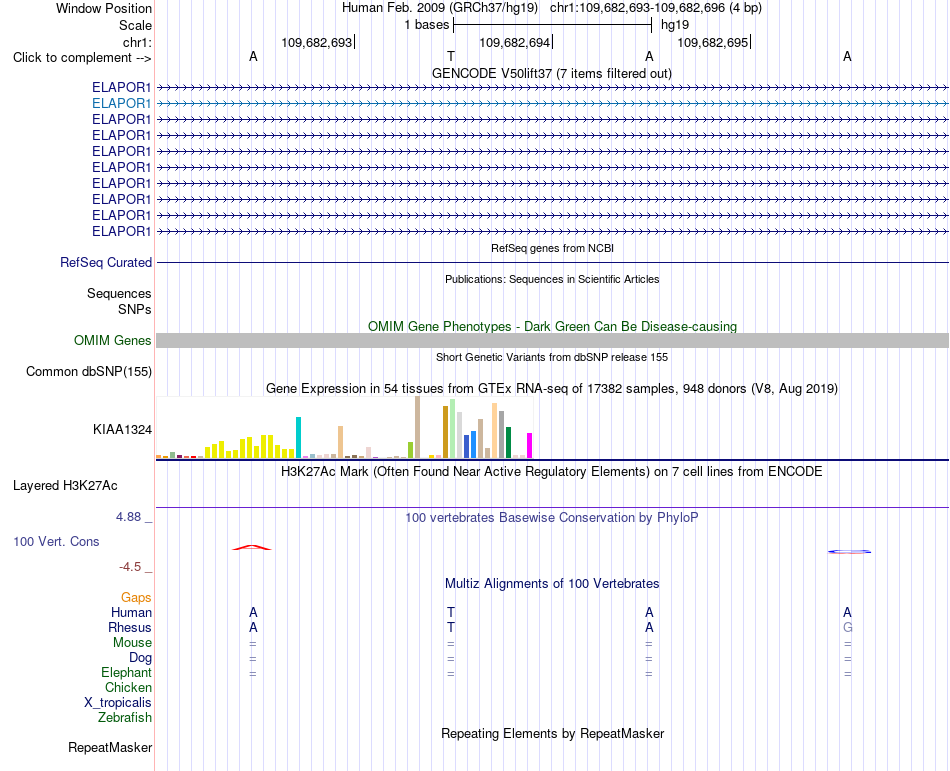950x771 pixels.
Task: Open the Layered H3K27Ac track label
Action: (65, 486)
